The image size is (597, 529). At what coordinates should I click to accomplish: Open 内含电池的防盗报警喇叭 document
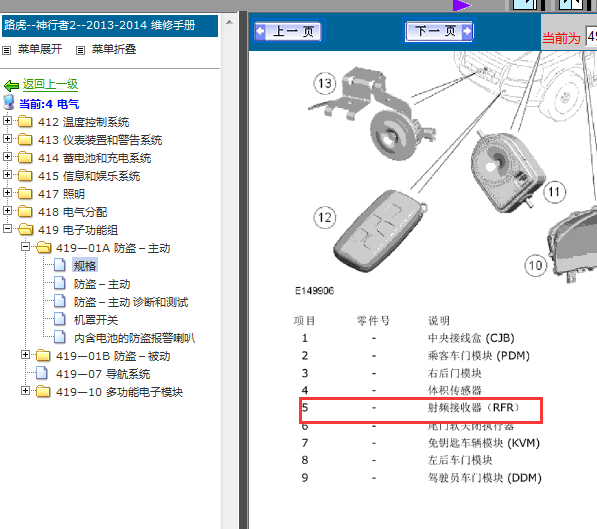134,338
